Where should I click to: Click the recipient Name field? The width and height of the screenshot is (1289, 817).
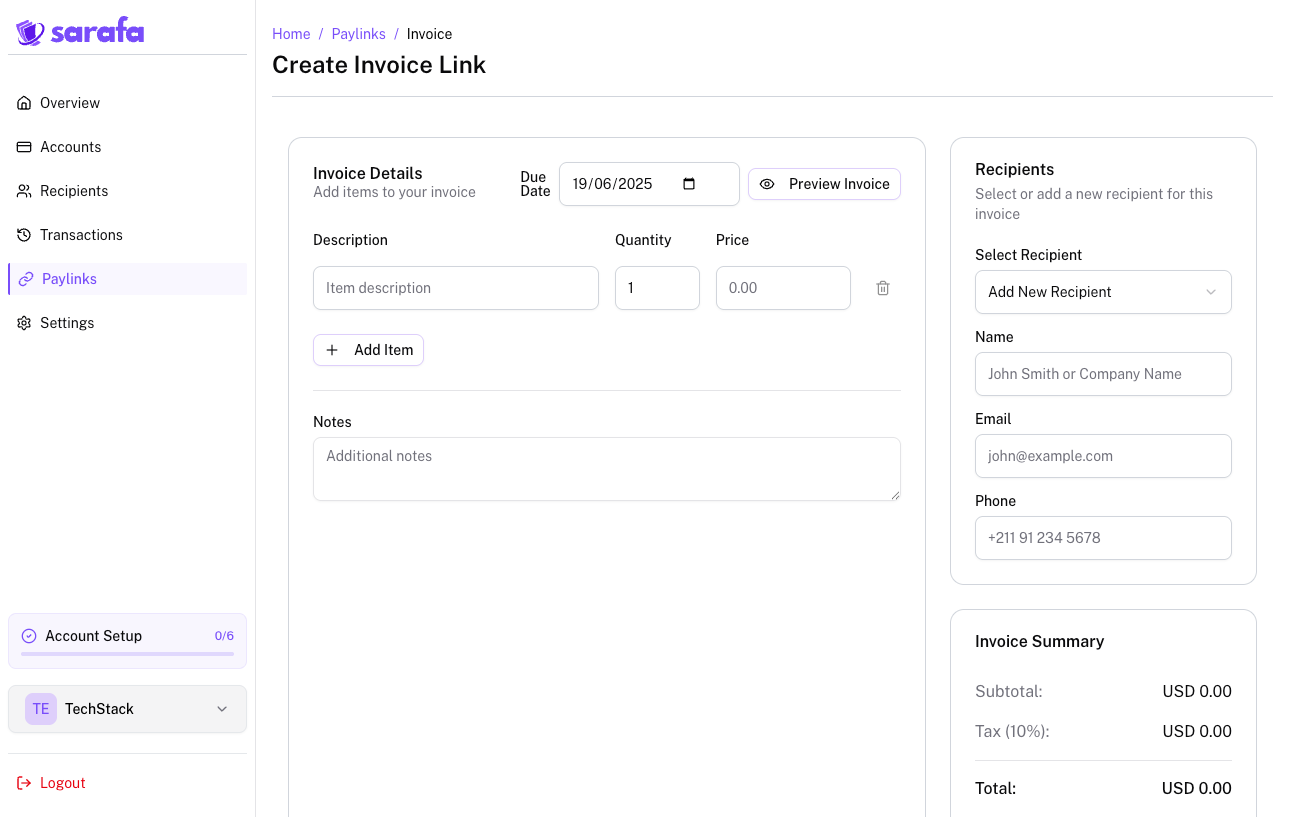[1103, 374]
